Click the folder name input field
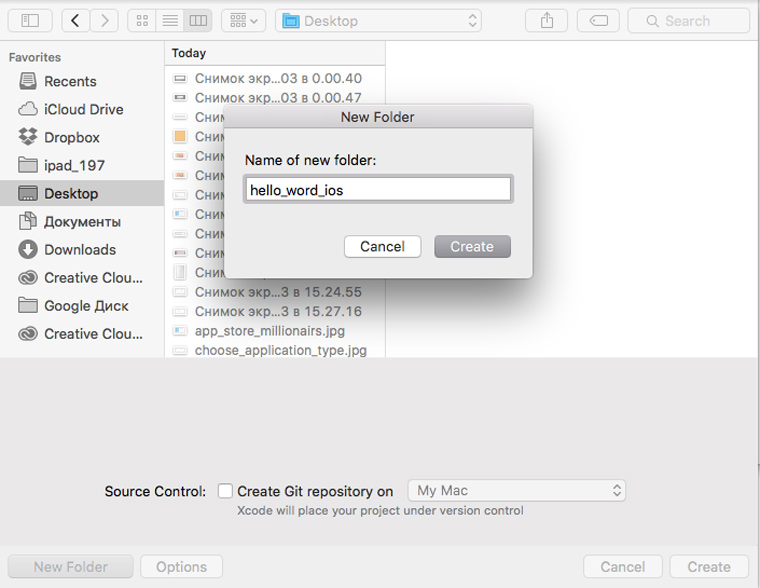 click(x=378, y=189)
